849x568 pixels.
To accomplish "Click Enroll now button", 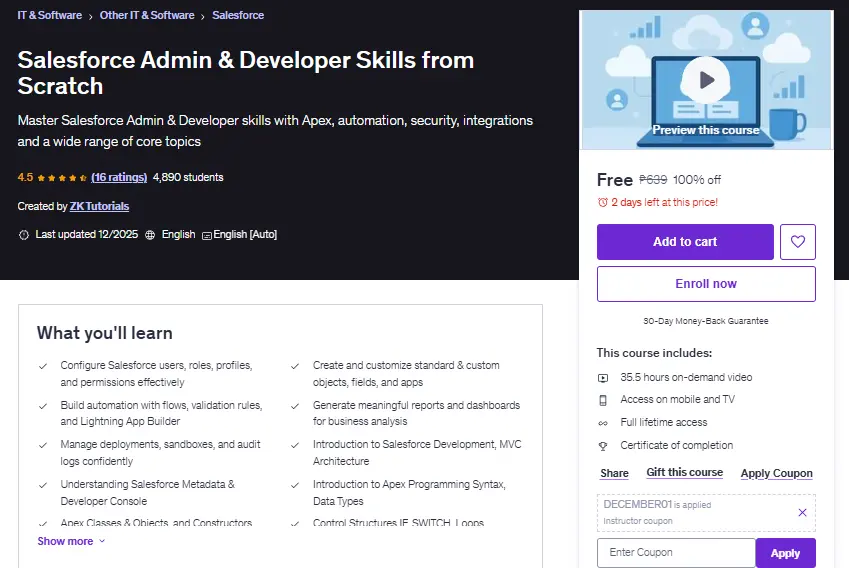I will (x=706, y=284).
